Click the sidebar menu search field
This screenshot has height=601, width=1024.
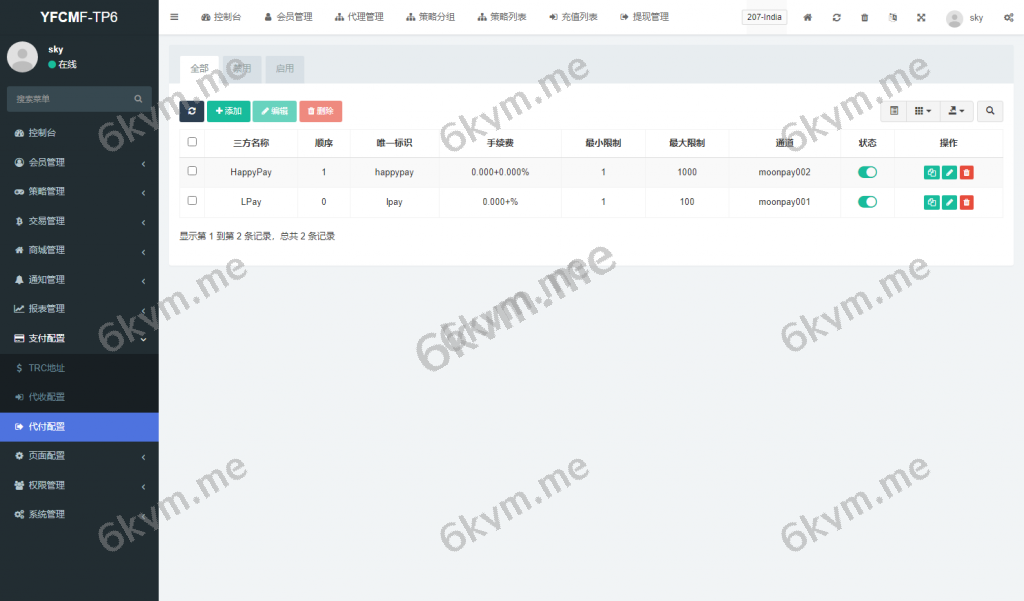tap(72, 99)
